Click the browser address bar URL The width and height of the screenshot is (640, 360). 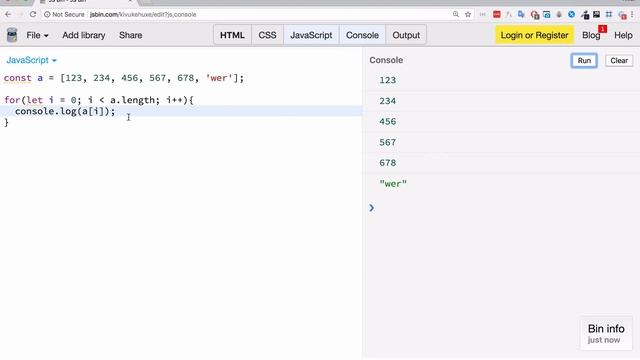pyautogui.click(x=143, y=14)
